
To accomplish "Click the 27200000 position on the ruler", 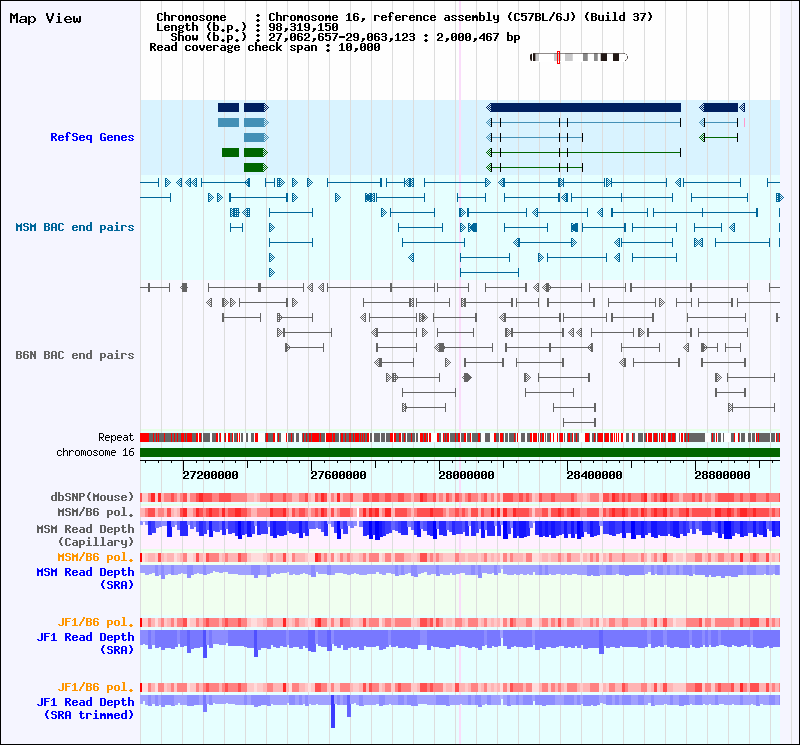I will tap(210, 475).
